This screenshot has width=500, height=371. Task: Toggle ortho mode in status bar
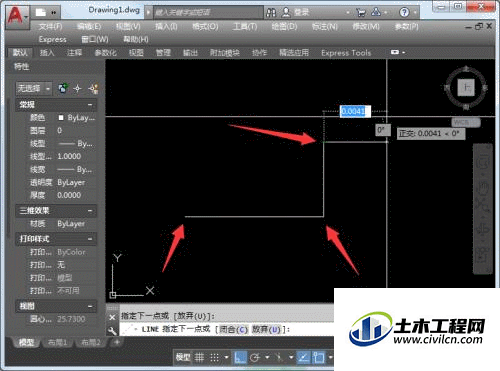click(240, 358)
